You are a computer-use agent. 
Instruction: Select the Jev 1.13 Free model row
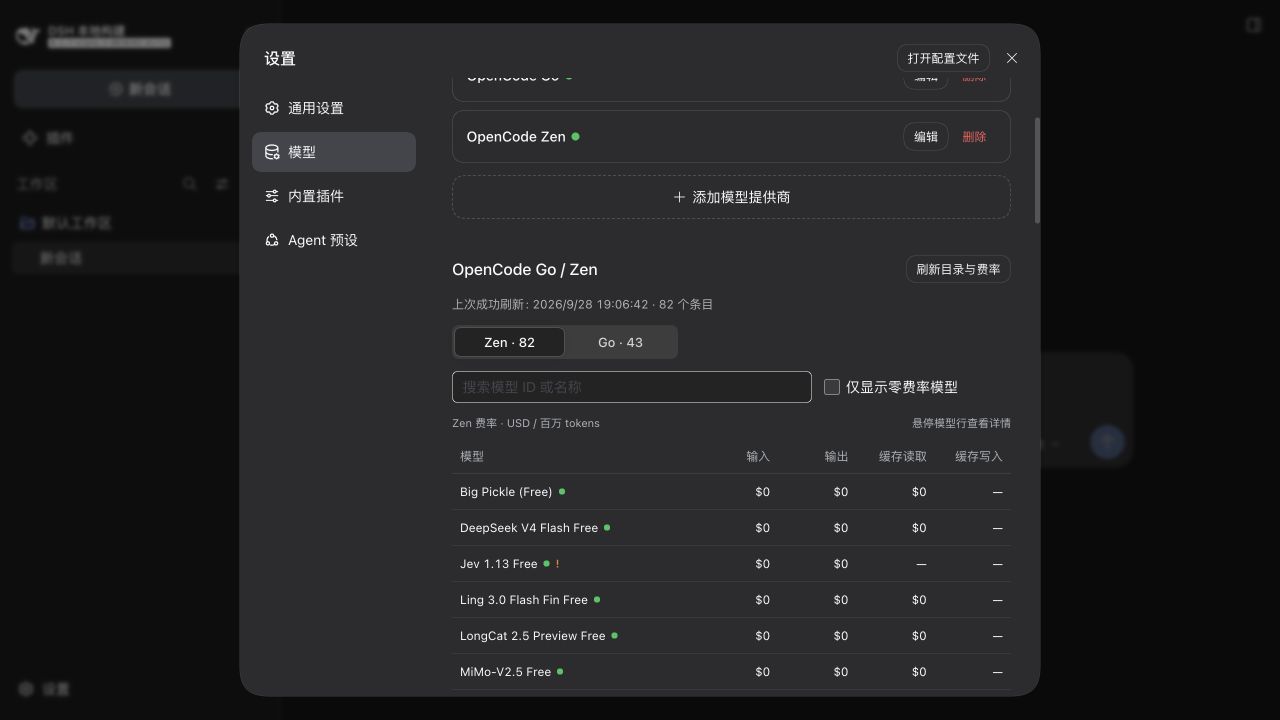[x=731, y=564]
